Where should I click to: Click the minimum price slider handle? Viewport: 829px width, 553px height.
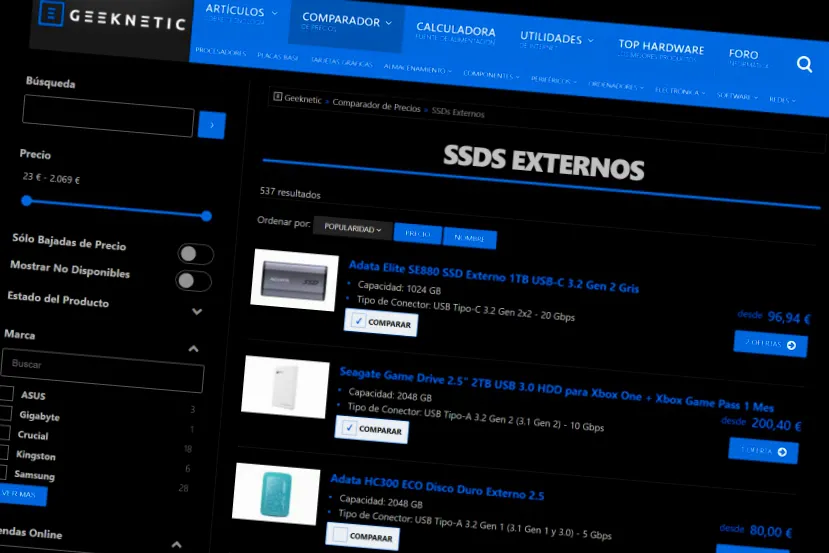pyautogui.click(x=26, y=200)
